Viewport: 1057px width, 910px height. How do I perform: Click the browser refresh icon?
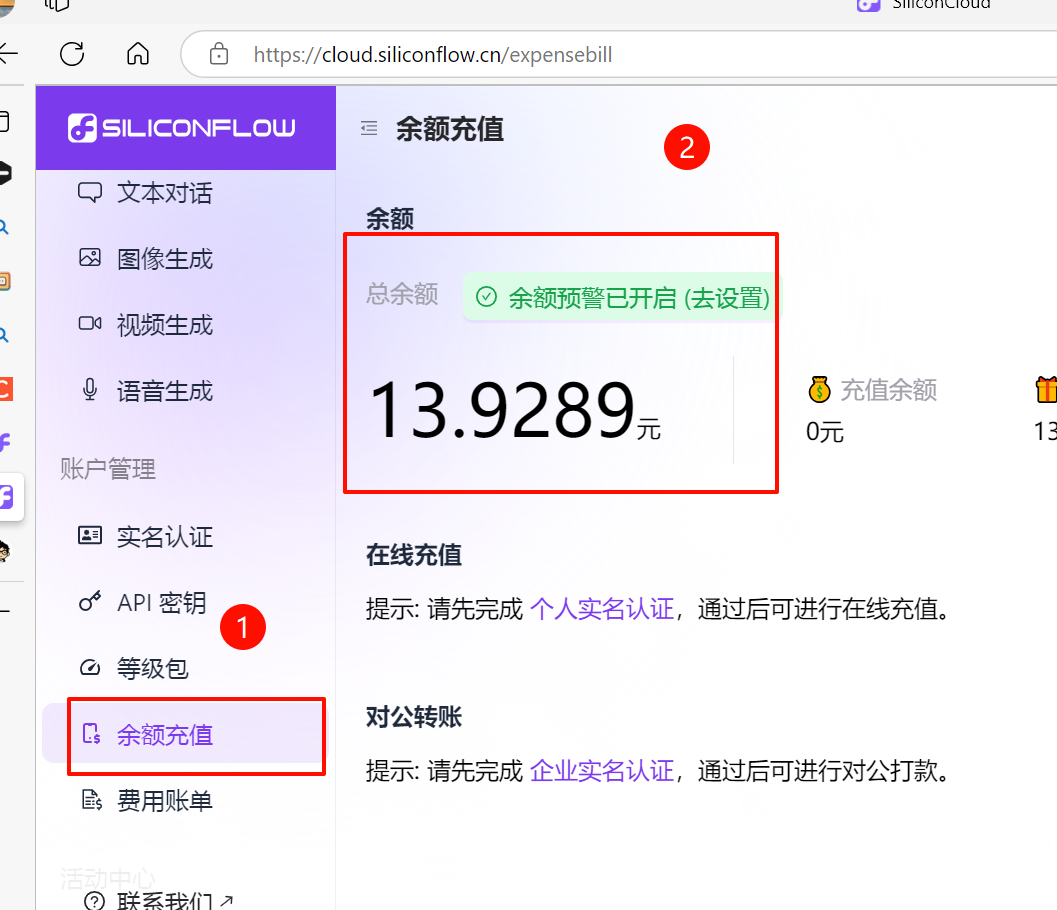click(71, 54)
